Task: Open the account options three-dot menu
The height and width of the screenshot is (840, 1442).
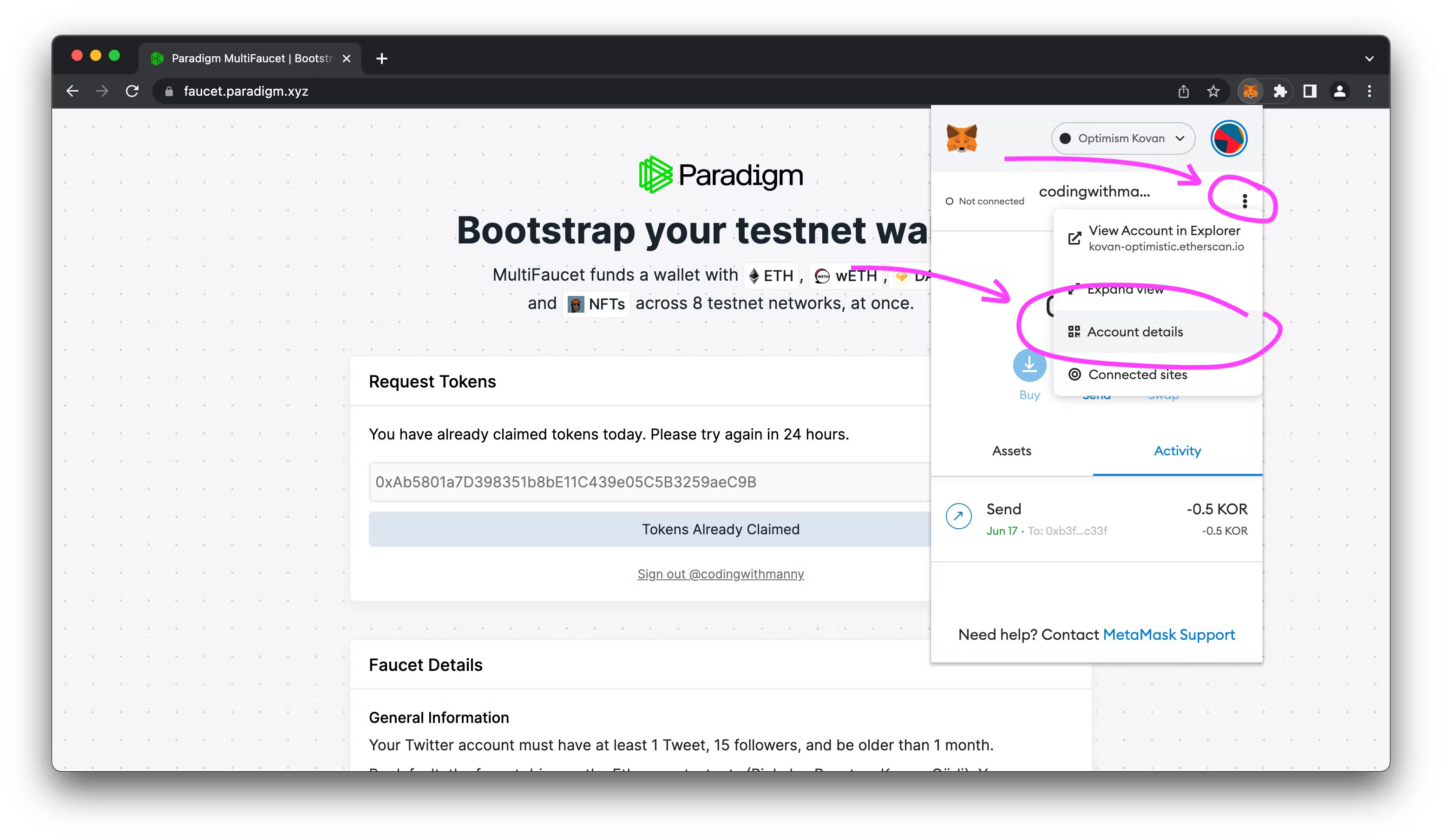Action: click(x=1245, y=201)
